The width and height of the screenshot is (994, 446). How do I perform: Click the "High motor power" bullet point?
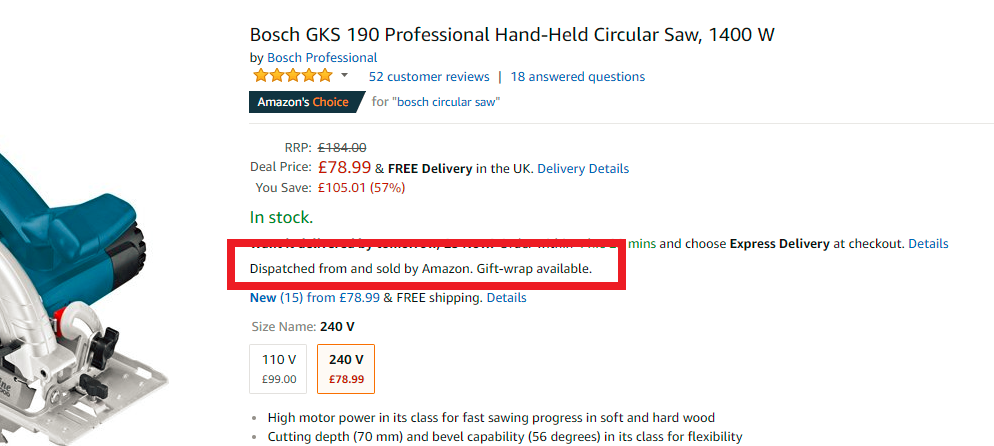pyautogui.click(x=491, y=417)
